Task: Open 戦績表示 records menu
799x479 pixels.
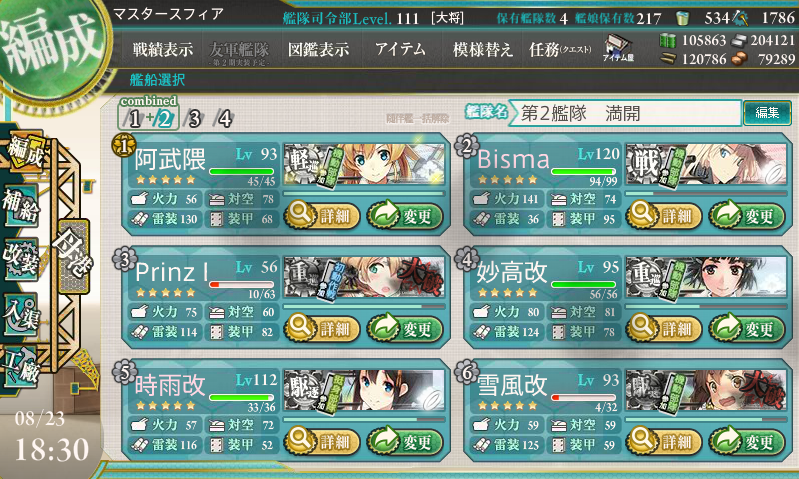Action: [x=163, y=49]
